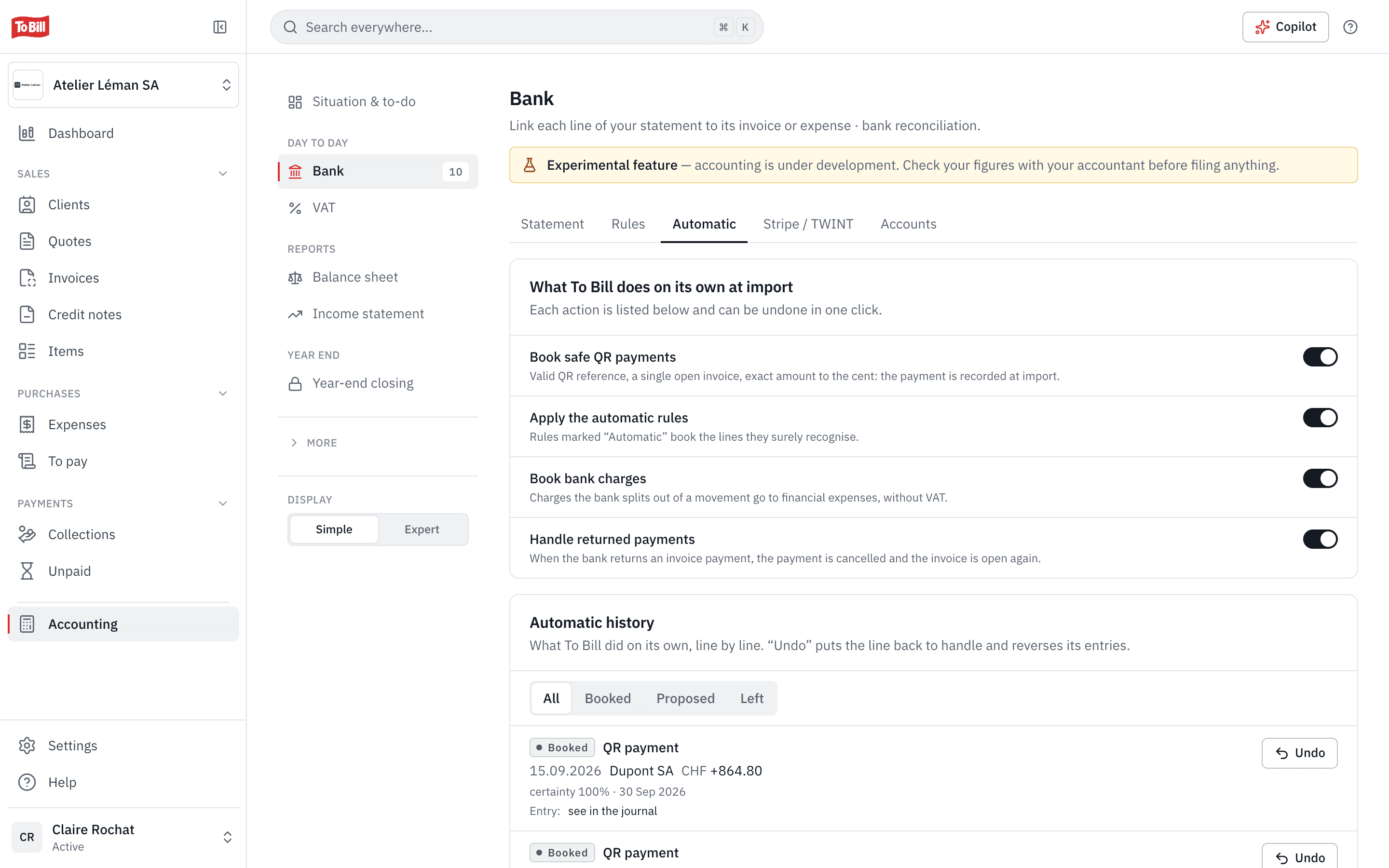Open Collections in the sidebar
The image size is (1389, 868).
pyautogui.click(x=123, y=534)
